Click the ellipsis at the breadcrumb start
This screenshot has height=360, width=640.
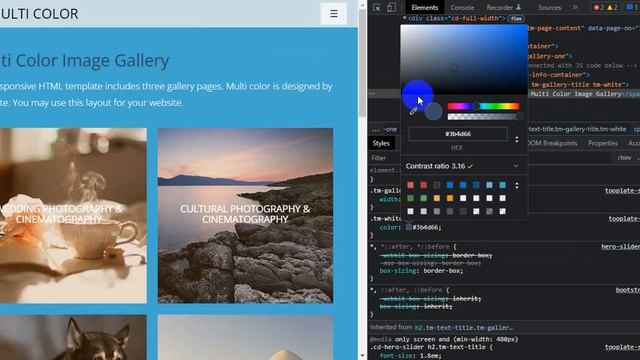coord(376,129)
